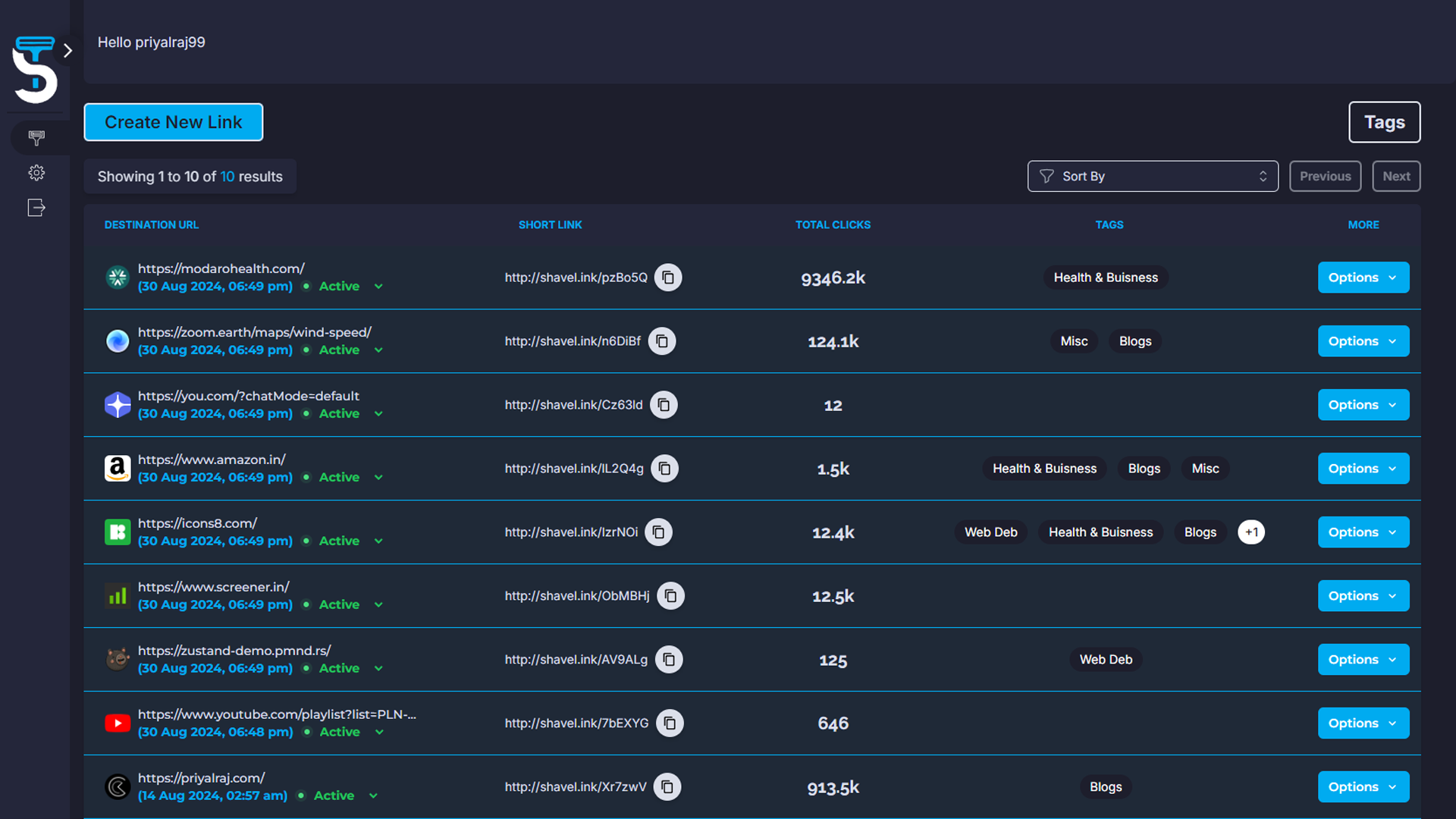Select the links icon in the sidebar

point(36,138)
